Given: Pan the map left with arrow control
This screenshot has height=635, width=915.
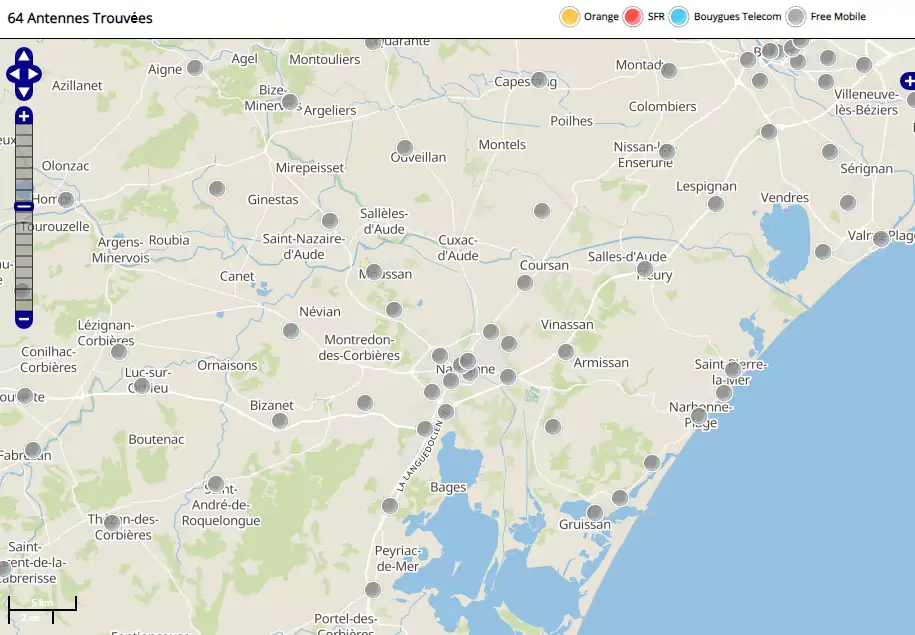Looking at the screenshot, I should point(12,74).
